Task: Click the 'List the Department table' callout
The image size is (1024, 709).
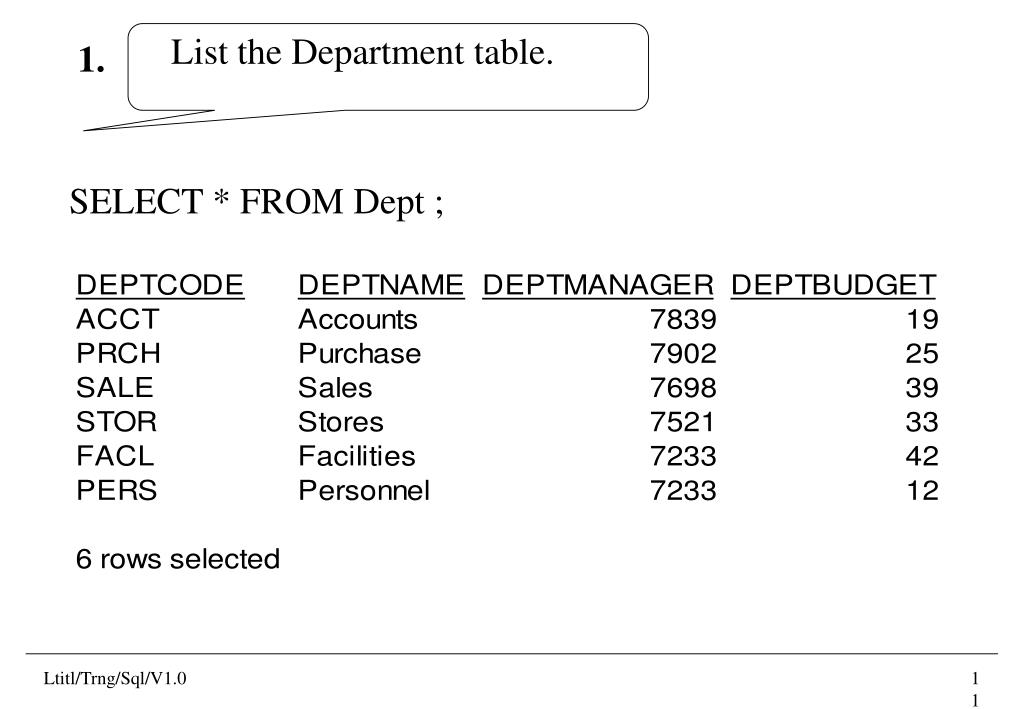Action: coord(388,67)
